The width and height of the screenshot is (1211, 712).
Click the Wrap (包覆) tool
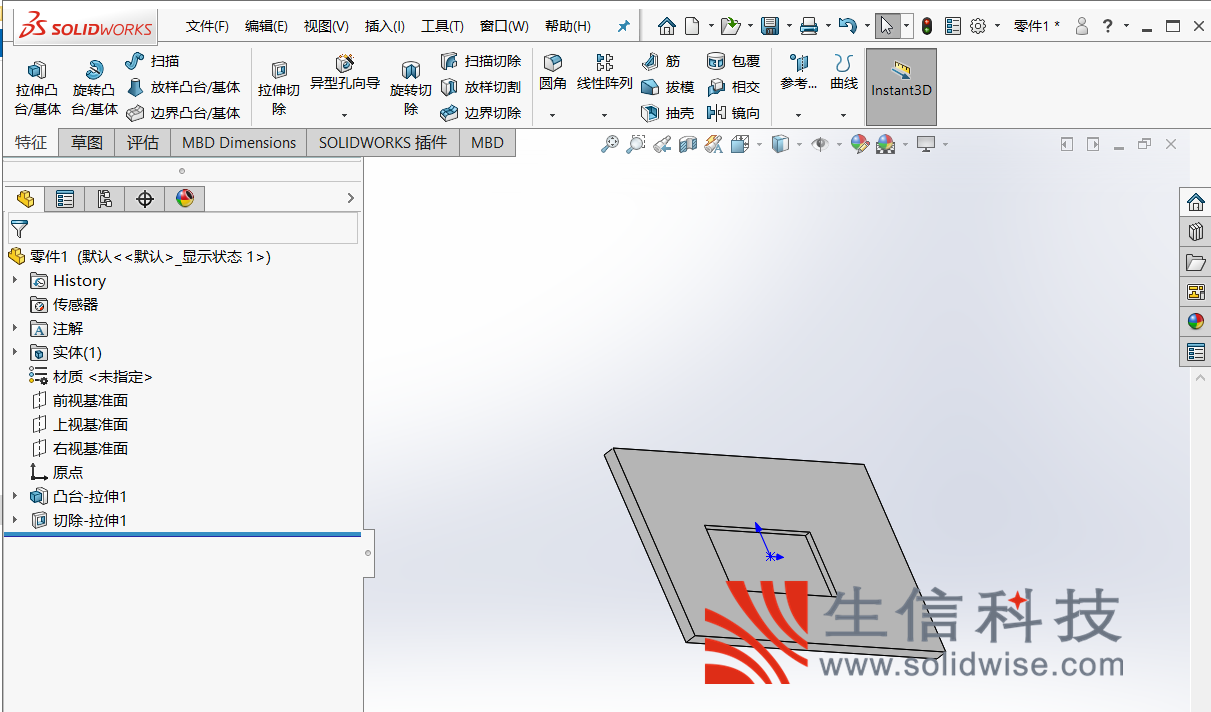[733, 61]
